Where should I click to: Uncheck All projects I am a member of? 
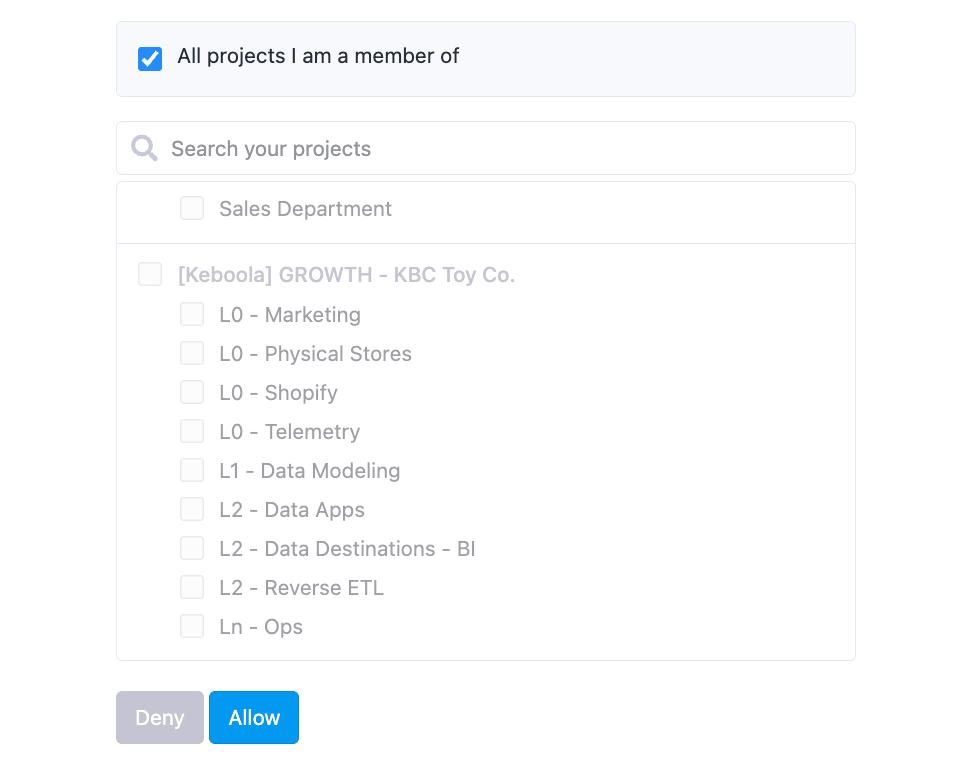tap(150, 59)
